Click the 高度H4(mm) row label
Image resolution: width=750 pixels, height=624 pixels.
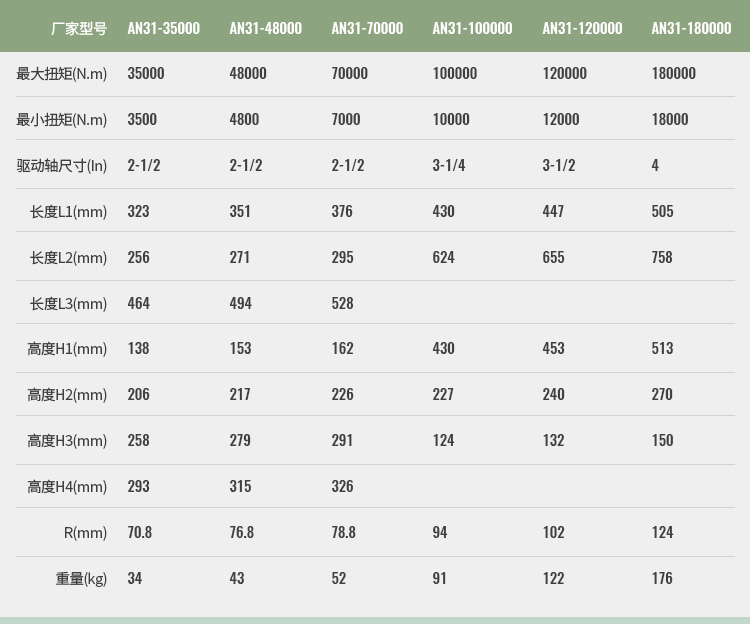pos(67,486)
